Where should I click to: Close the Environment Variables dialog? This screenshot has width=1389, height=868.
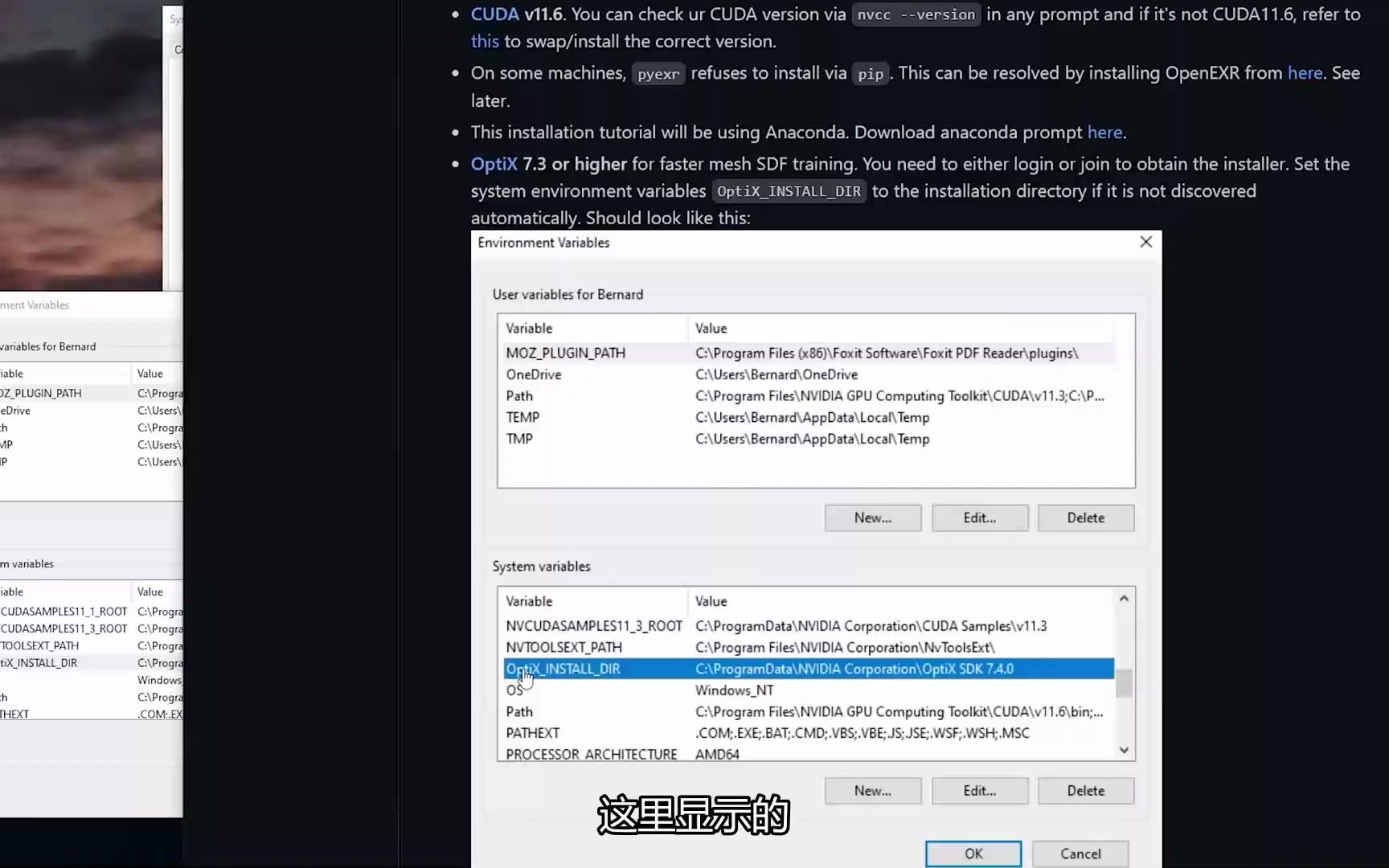point(1145,242)
